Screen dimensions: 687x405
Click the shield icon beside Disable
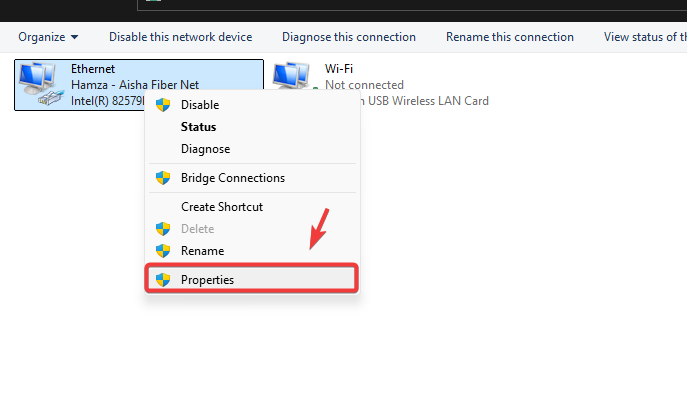click(x=163, y=105)
